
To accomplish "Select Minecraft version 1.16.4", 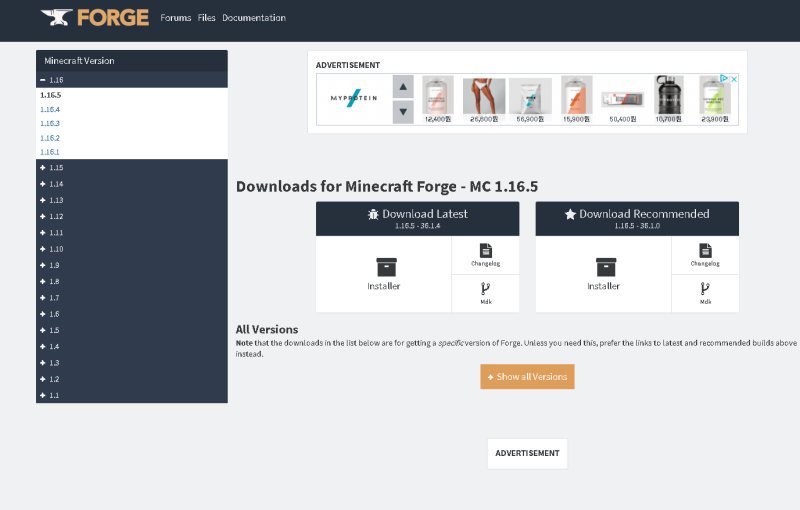I will point(50,109).
